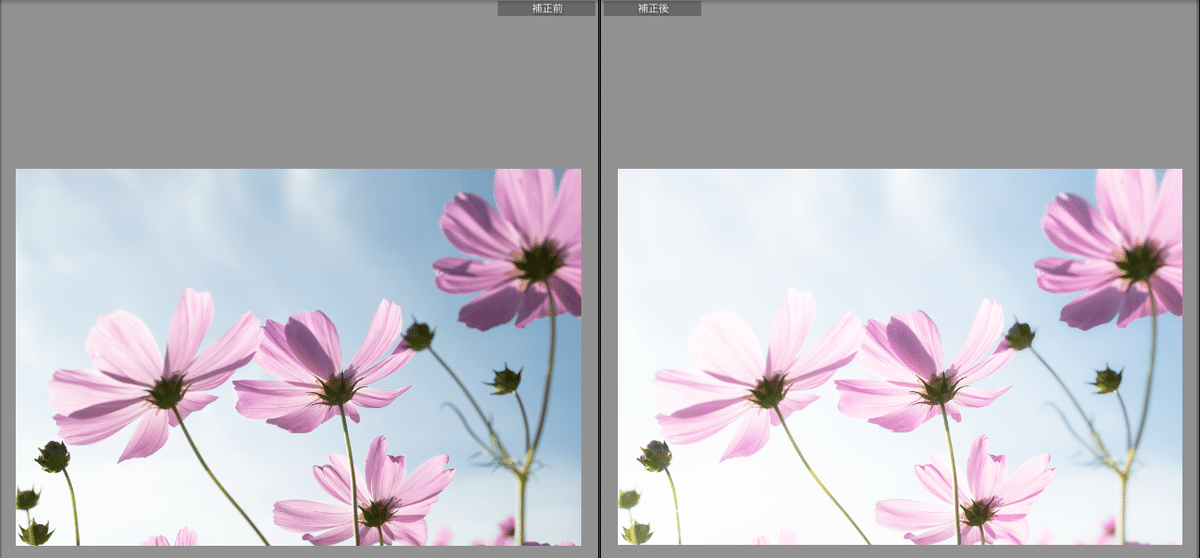Click the bottom-left flower bud in the after photo
The image size is (1200, 558).
pyautogui.click(x=655, y=457)
